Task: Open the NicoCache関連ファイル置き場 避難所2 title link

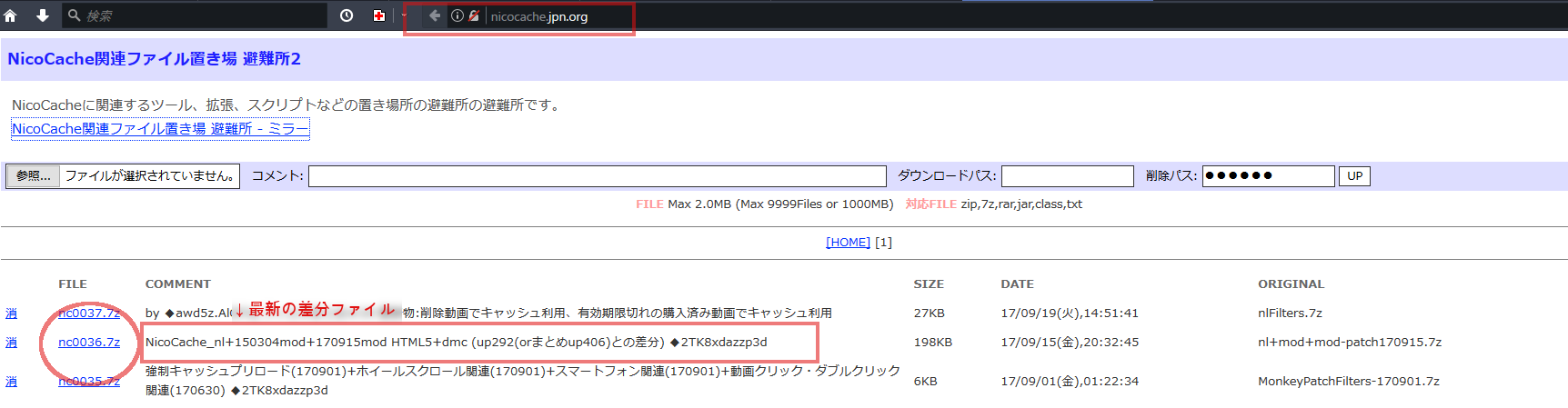Action: click(x=154, y=58)
